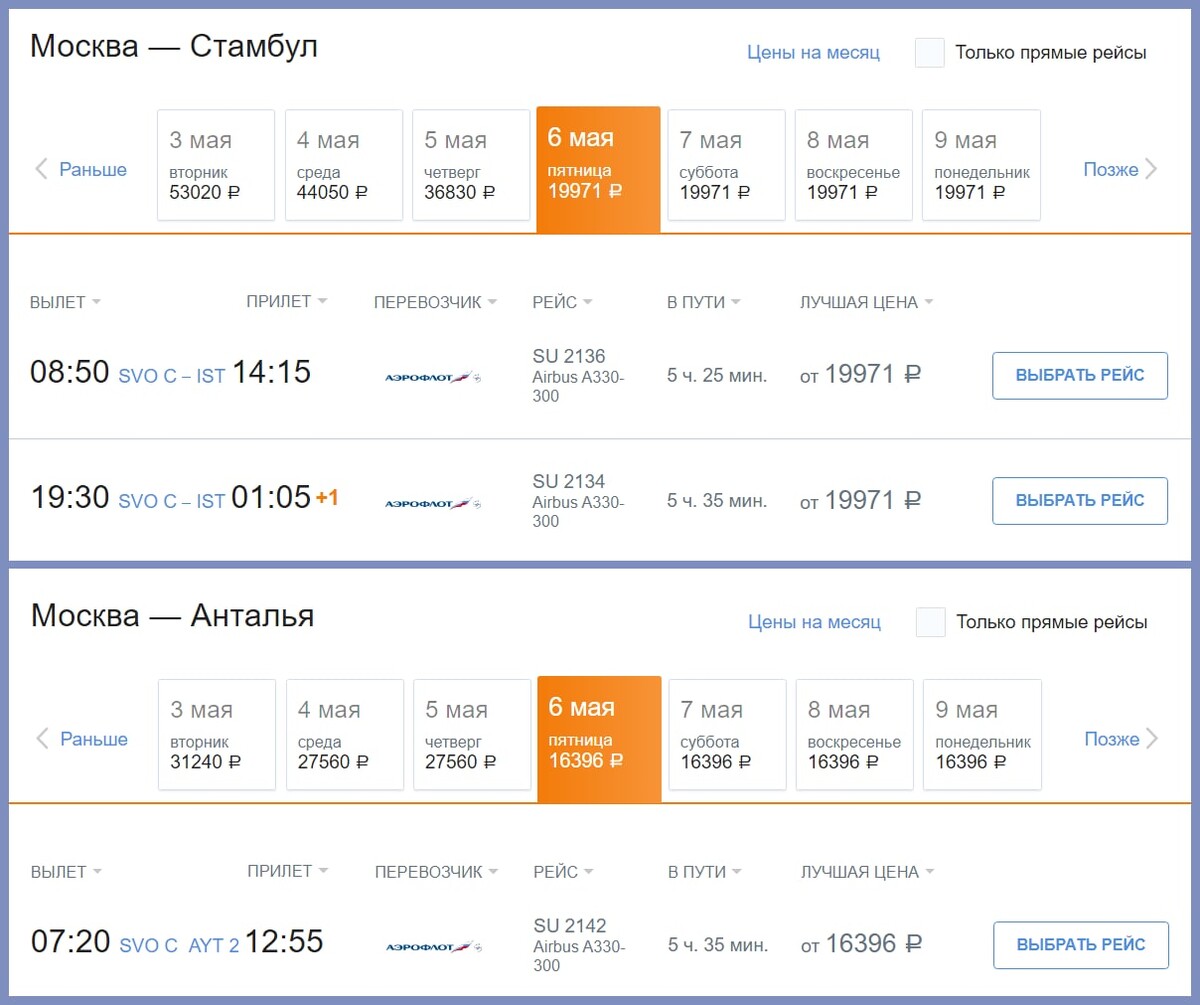1200x1005 pixels.
Task: Select 3 мая tab for Анталья
Action: click(x=217, y=734)
